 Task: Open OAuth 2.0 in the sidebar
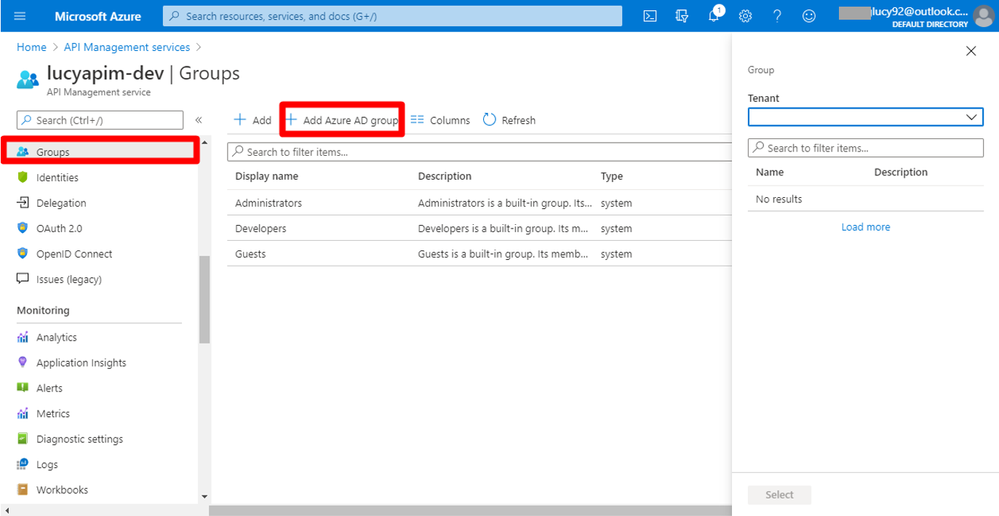tap(59, 228)
